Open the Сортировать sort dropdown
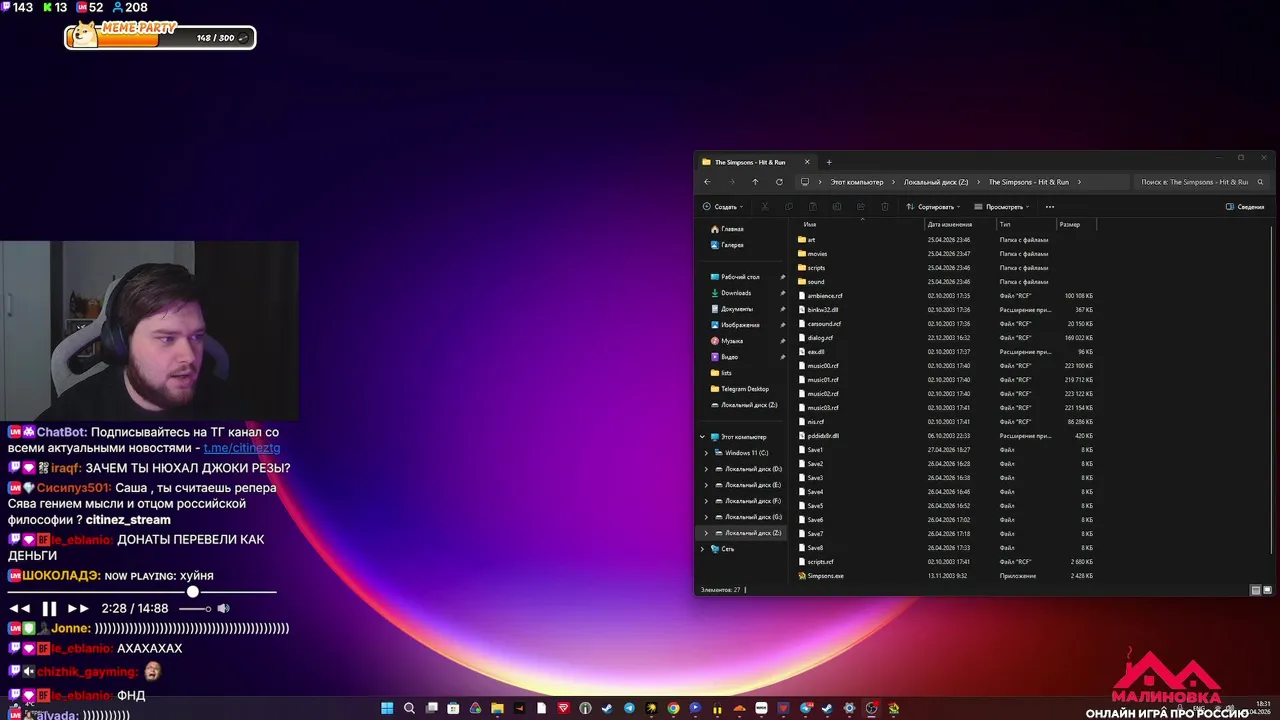1280x720 pixels. (933, 207)
